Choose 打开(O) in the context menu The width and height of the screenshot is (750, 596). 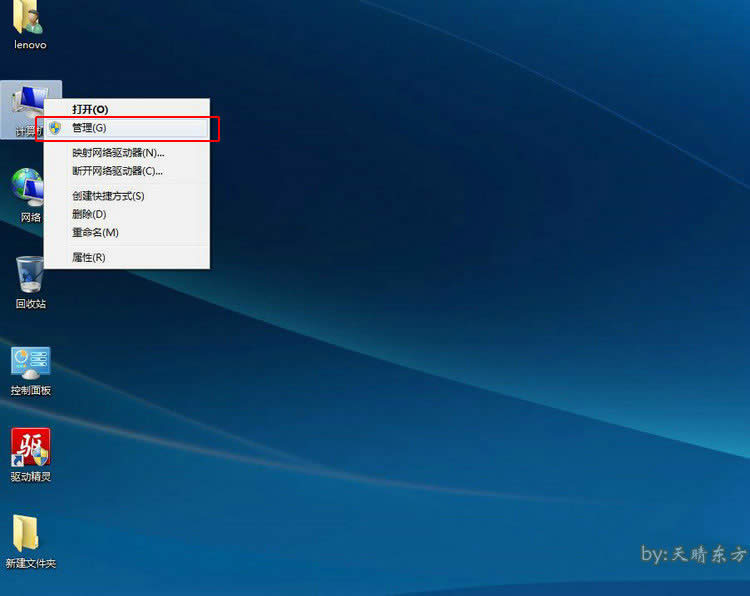[90, 109]
